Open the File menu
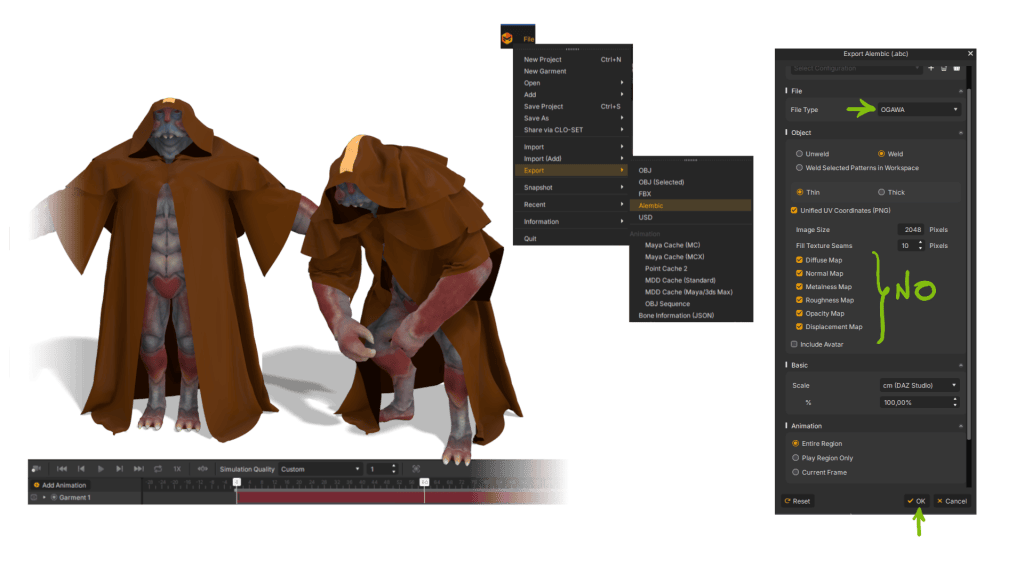1024x576 pixels. click(x=528, y=39)
